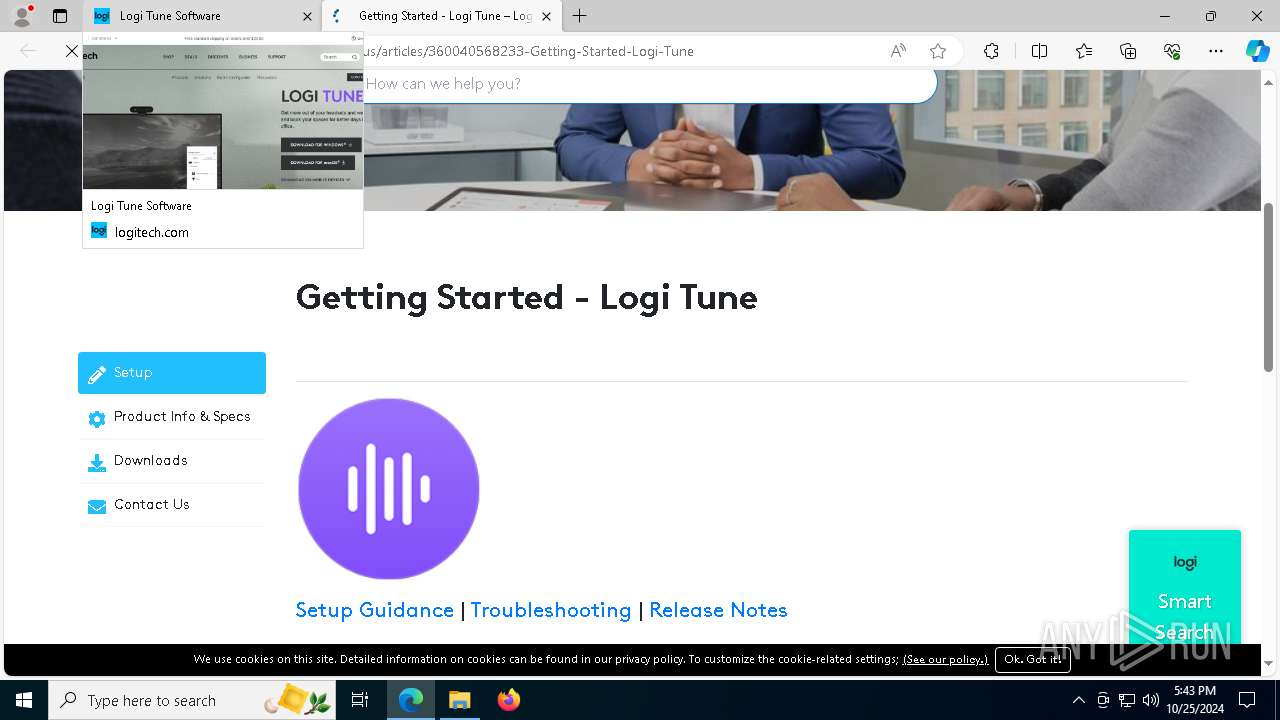Add this page to favorites
Image resolution: width=1280 pixels, height=720 pixels.
pyautogui.click(x=937, y=51)
